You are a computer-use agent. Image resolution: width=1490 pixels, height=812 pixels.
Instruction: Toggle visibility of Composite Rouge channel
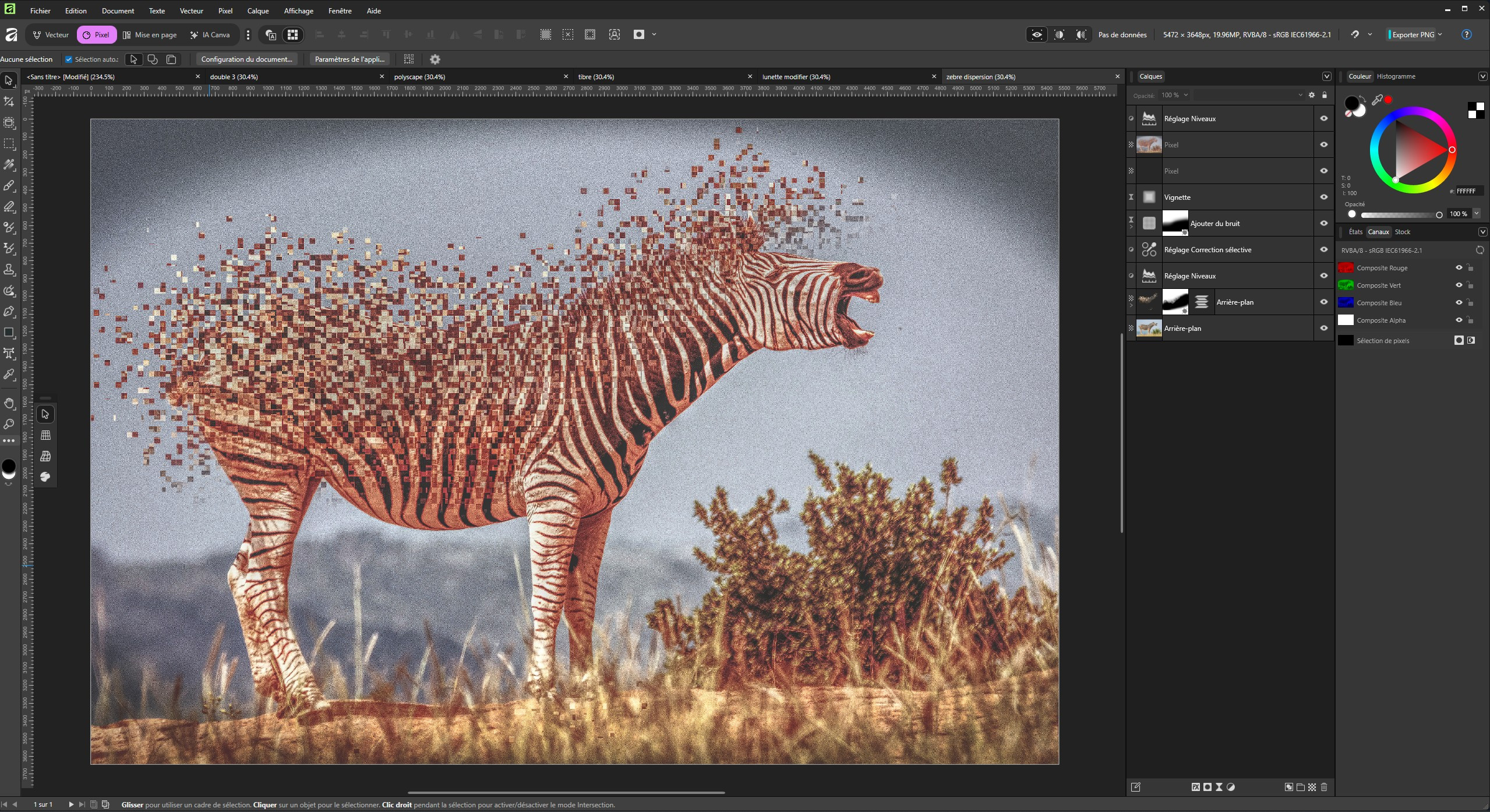coord(1459,268)
